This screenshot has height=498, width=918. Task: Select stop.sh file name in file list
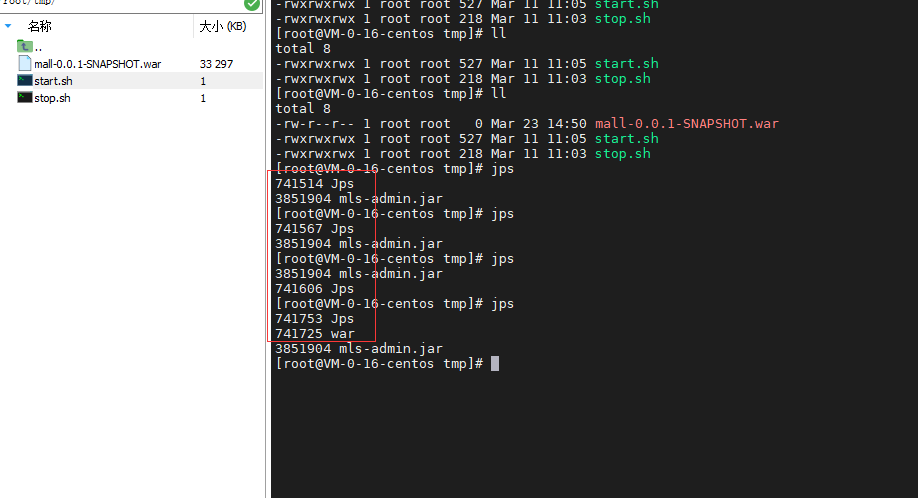click(x=52, y=98)
